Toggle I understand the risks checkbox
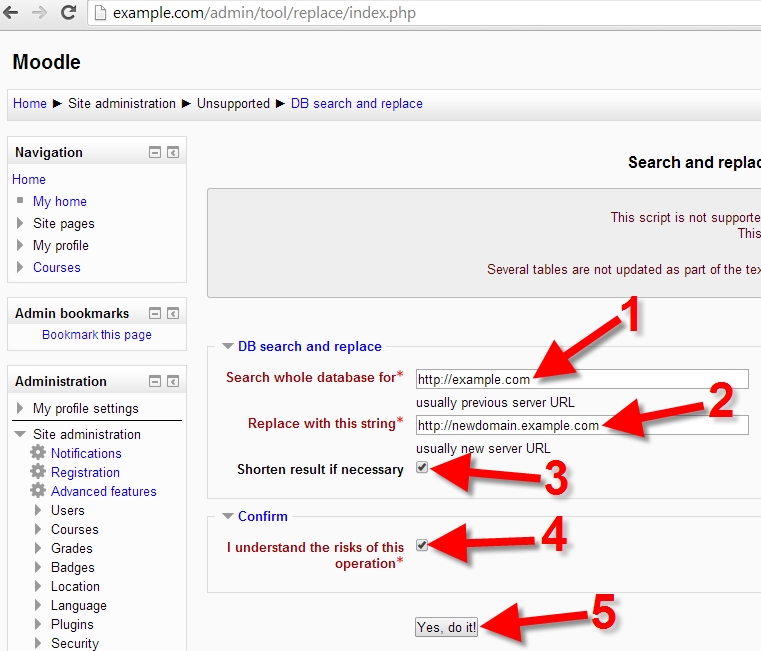Viewport: 761px width, 651px height. point(422,545)
